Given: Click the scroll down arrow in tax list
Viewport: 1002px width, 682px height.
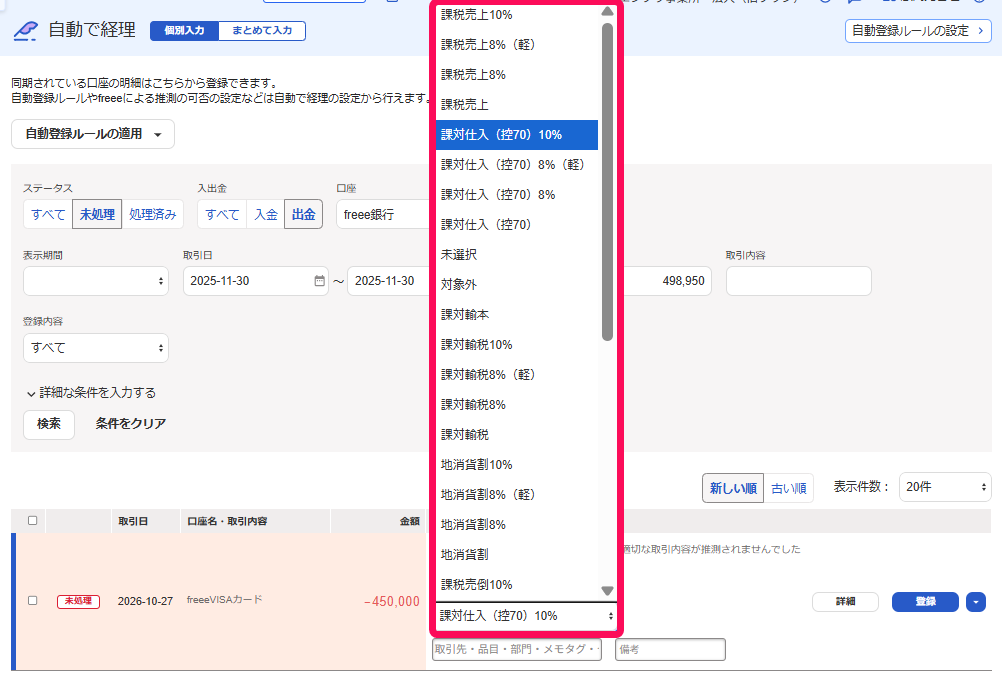Looking at the screenshot, I should (608, 591).
